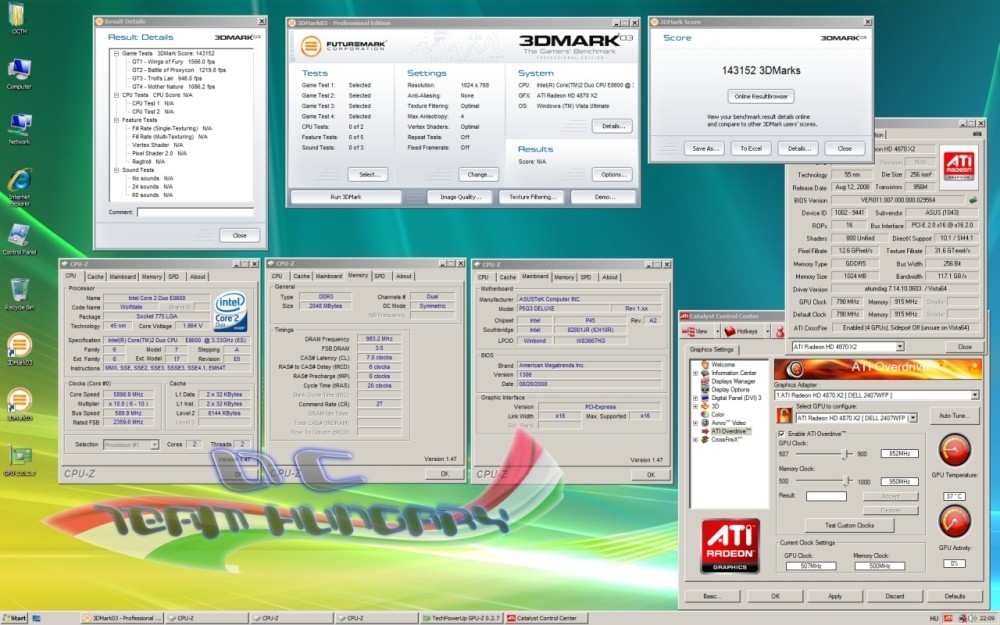
Task: Click the Intel Core 2 logo in CPU-Z
Action: (x=230, y=311)
